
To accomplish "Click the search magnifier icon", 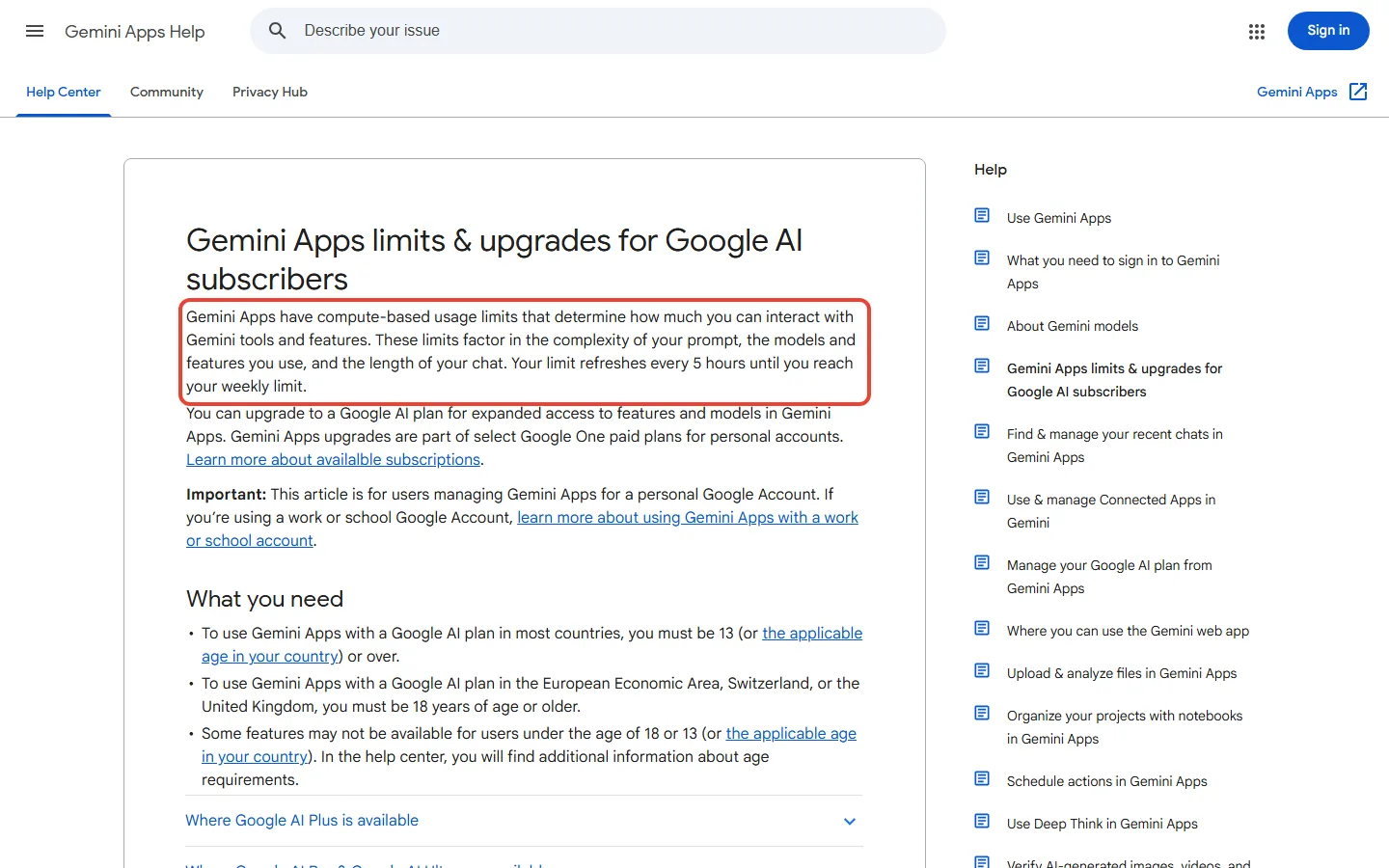I will 278,31.
